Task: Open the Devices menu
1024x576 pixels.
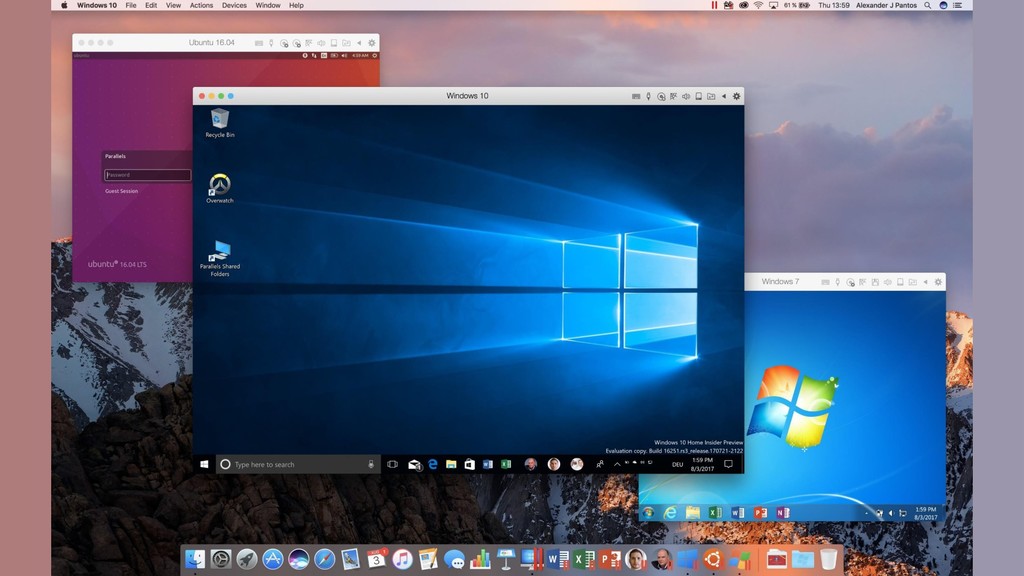Action: (234, 5)
